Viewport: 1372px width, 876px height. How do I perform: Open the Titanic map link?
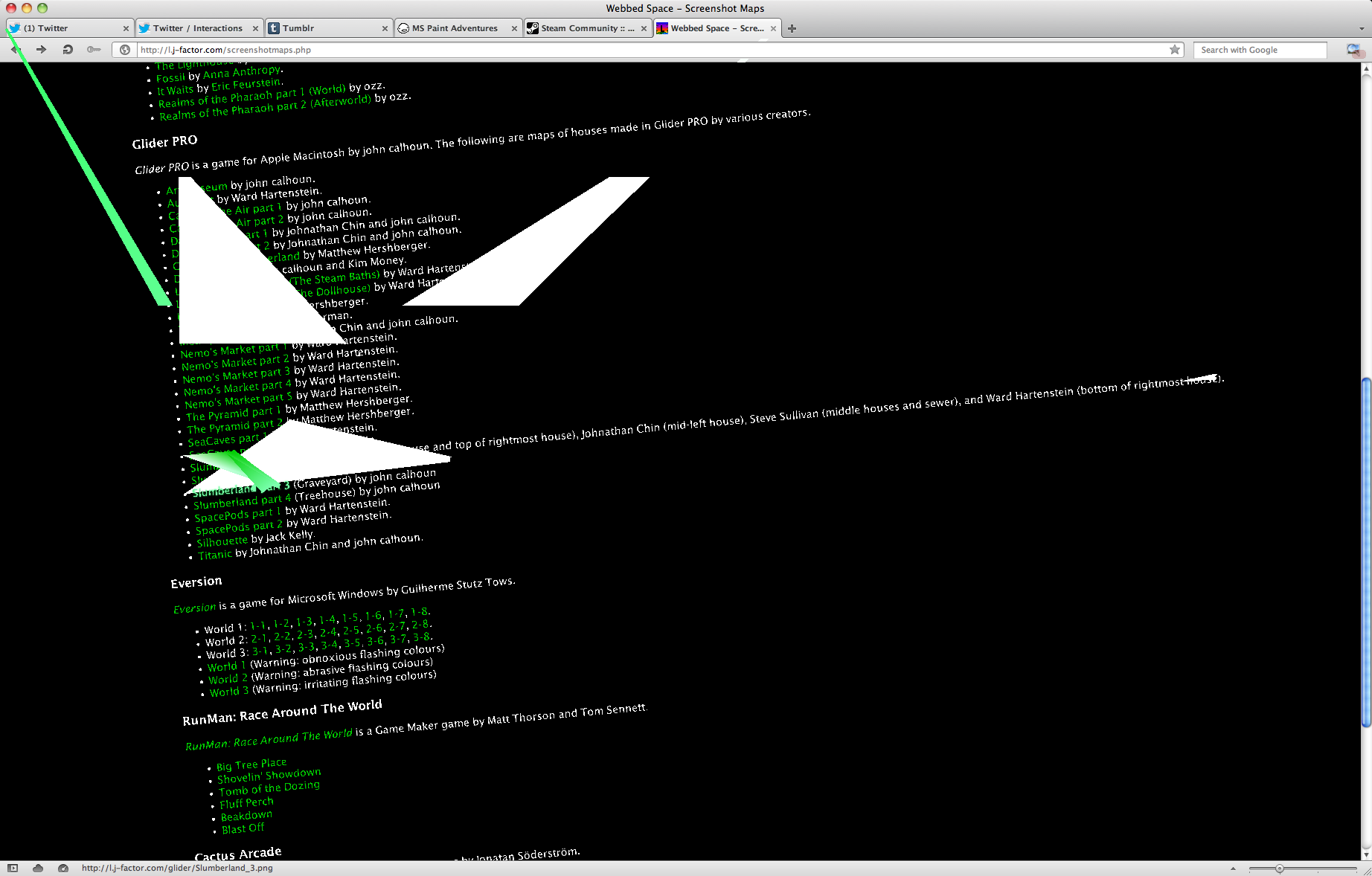coord(215,555)
